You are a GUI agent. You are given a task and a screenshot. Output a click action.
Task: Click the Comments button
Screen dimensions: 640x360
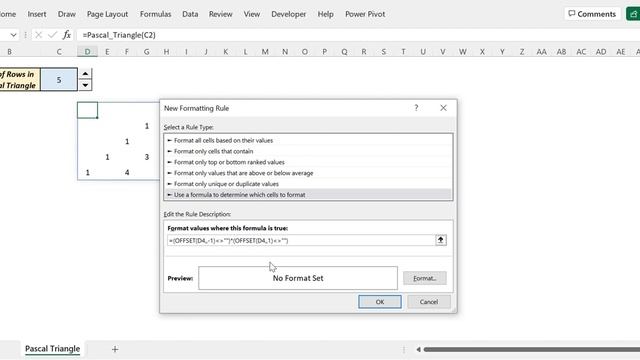[592, 14]
